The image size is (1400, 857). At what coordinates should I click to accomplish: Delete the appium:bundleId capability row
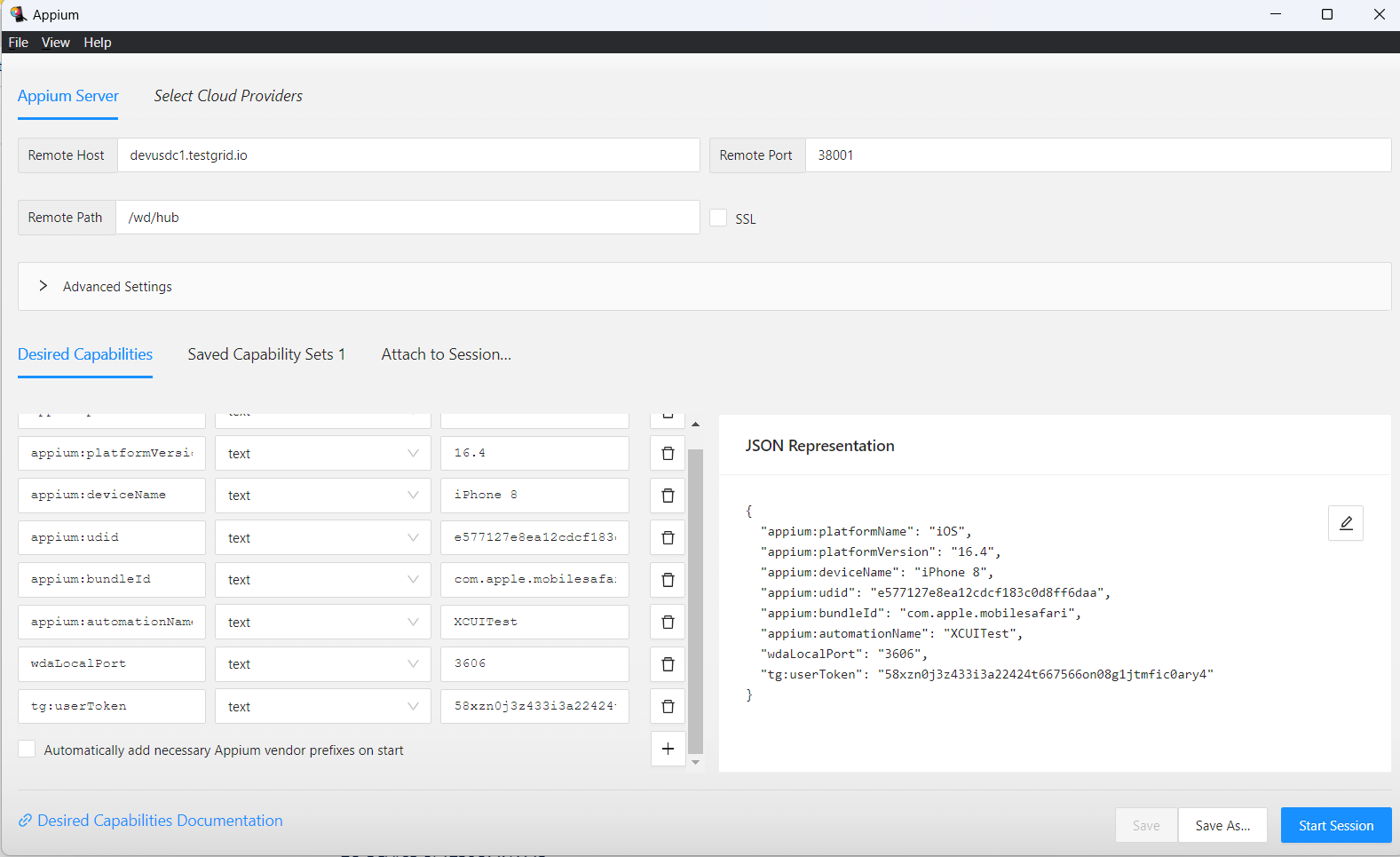click(668, 580)
